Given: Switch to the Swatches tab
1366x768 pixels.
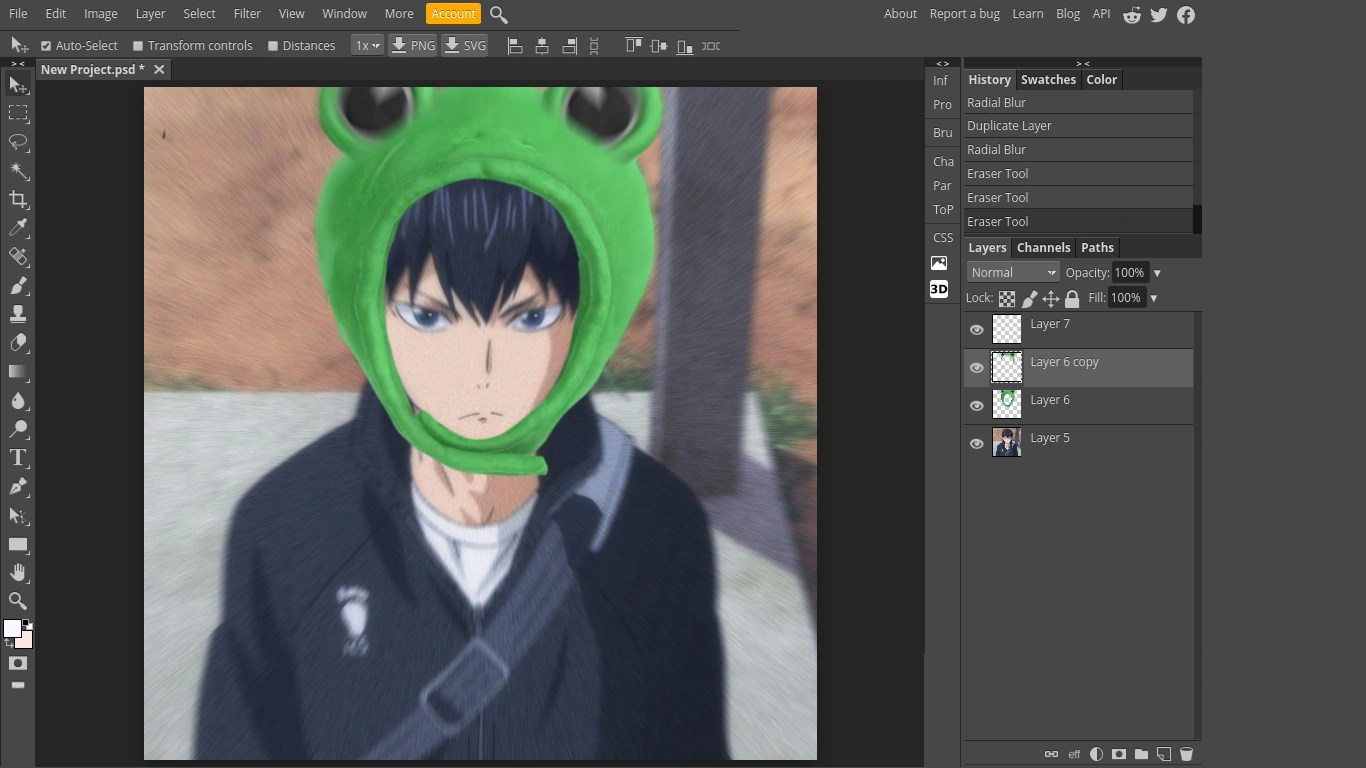Looking at the screenshot, I should click(1048, 80).
